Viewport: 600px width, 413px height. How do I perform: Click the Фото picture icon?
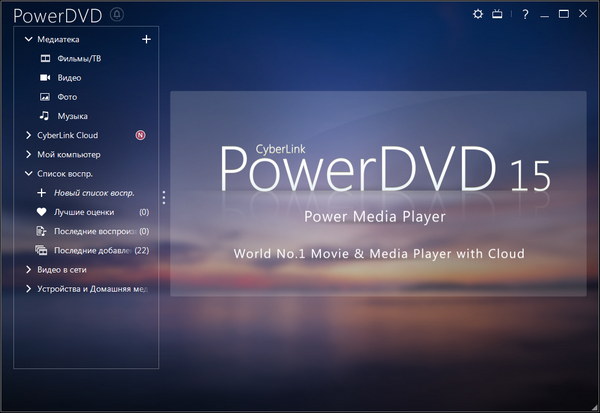tap(45, 97)
